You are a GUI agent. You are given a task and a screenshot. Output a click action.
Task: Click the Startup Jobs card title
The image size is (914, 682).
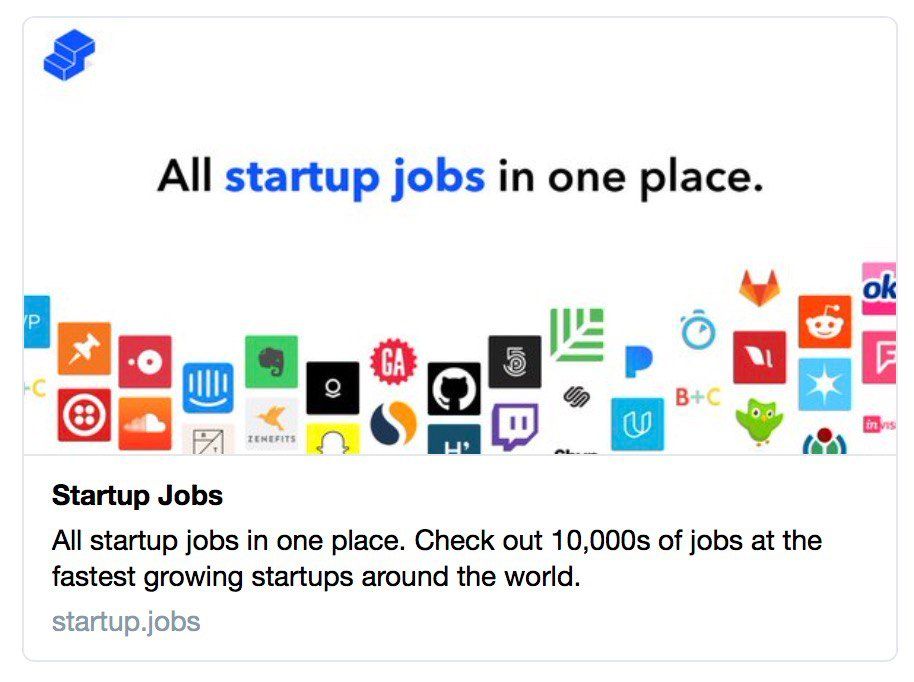[138, 495]
